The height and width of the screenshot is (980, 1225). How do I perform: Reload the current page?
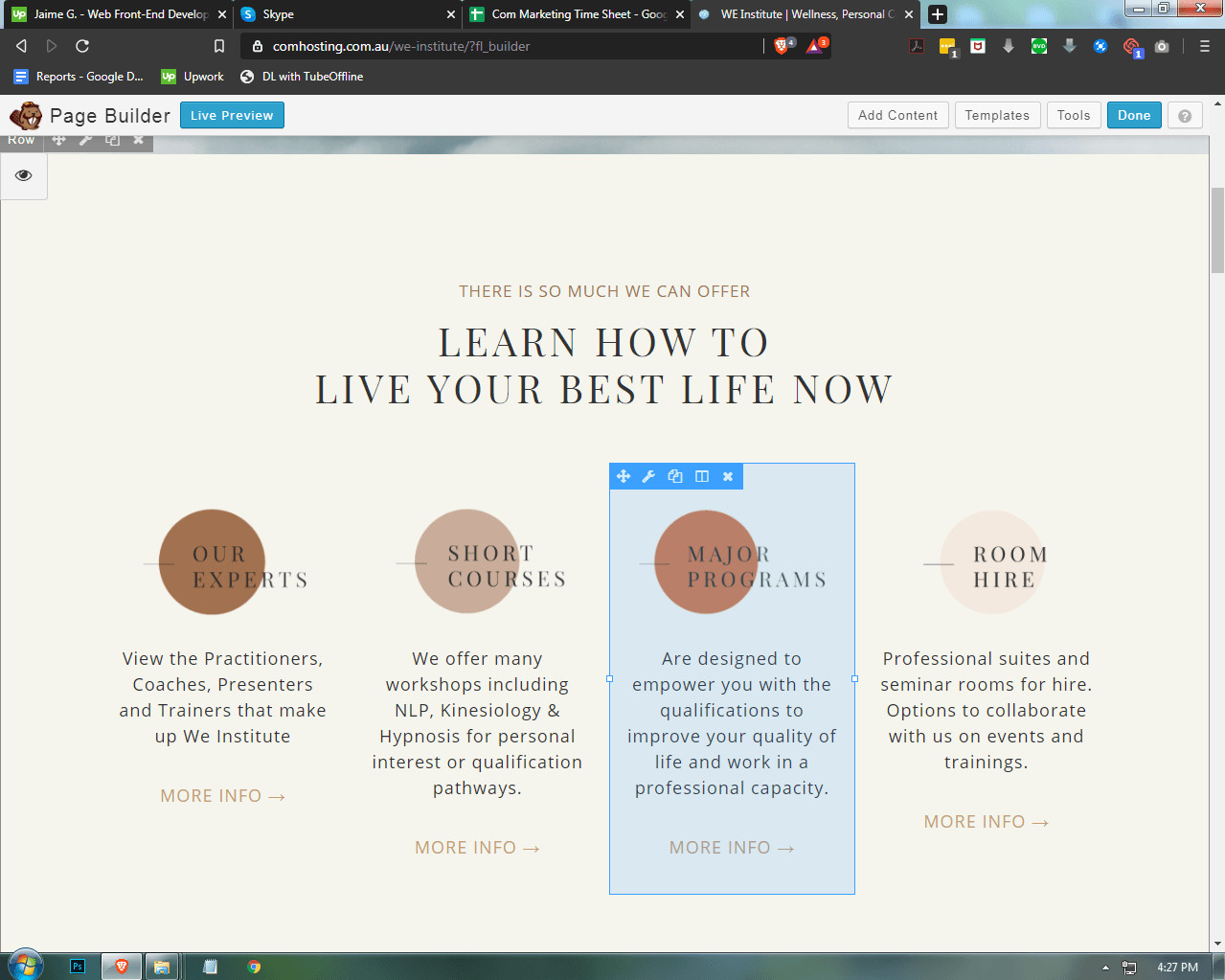pos(82,46)
